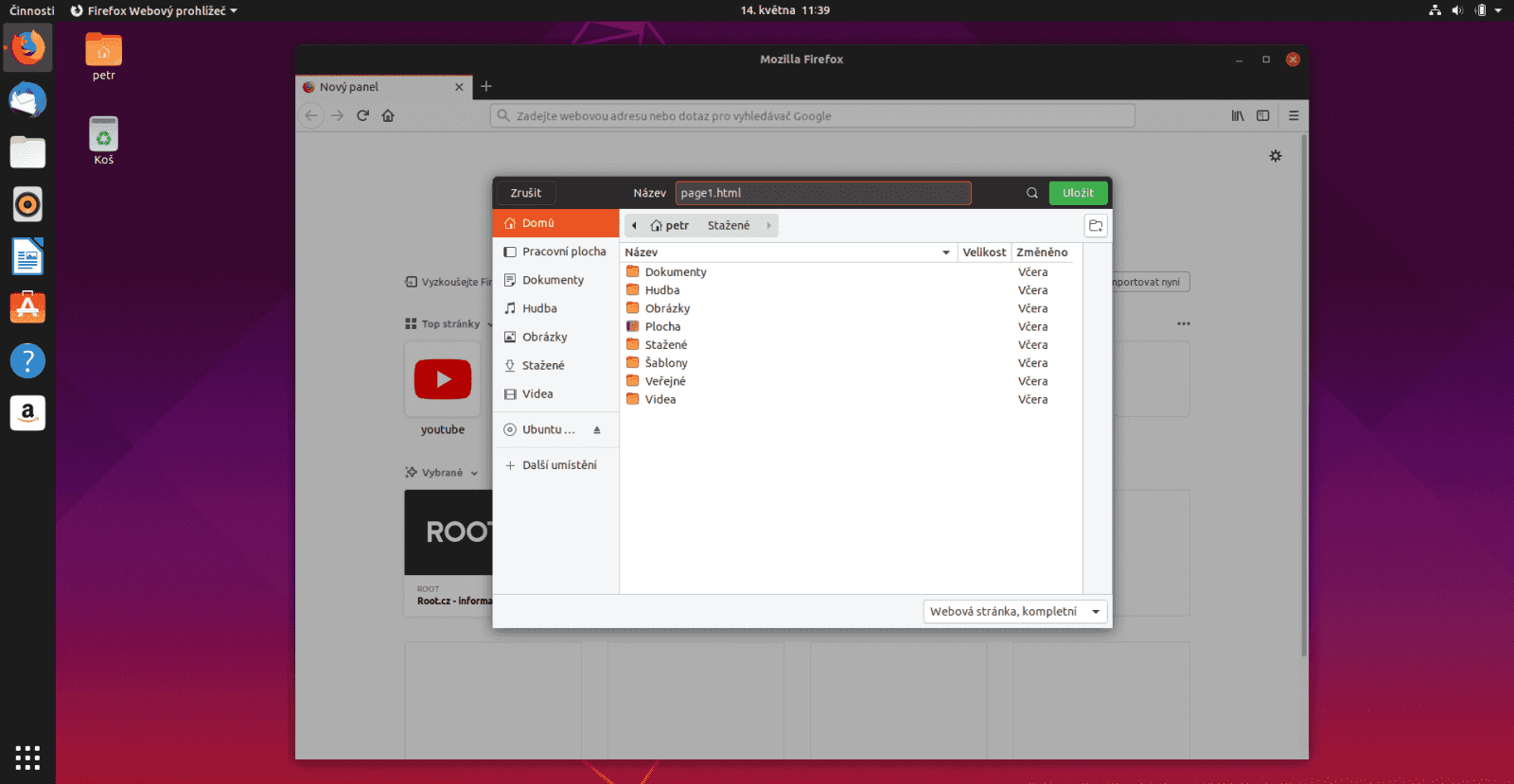Open system status menu in top bar

pos(1466,10)
